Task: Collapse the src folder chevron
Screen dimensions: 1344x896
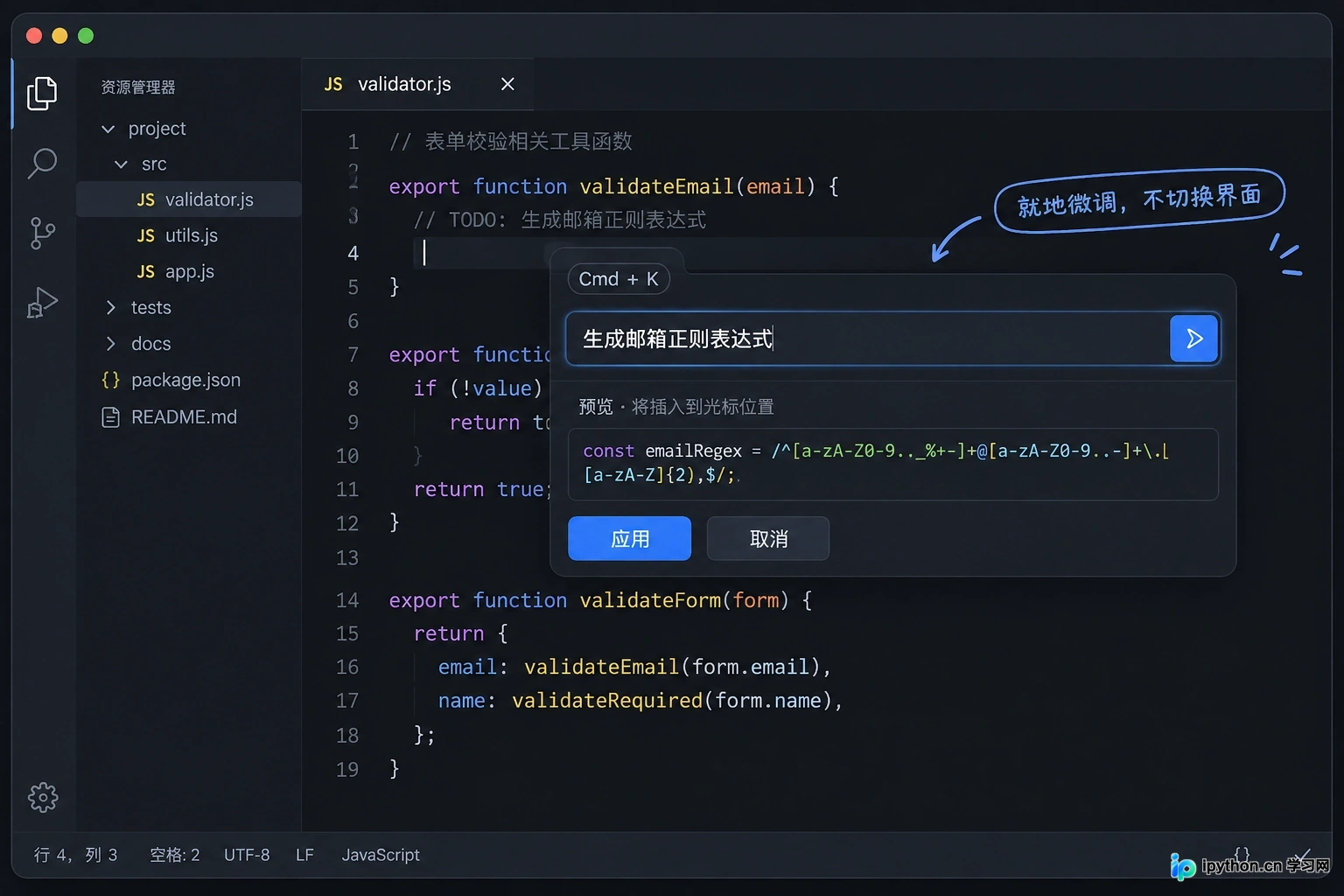Action: coord(122,164)
